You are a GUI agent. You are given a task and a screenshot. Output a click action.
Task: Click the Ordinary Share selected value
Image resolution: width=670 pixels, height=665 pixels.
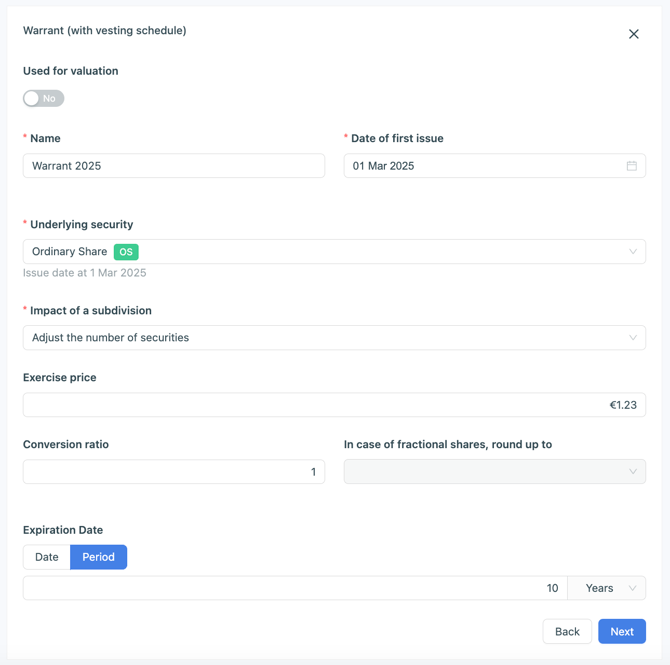69,252
